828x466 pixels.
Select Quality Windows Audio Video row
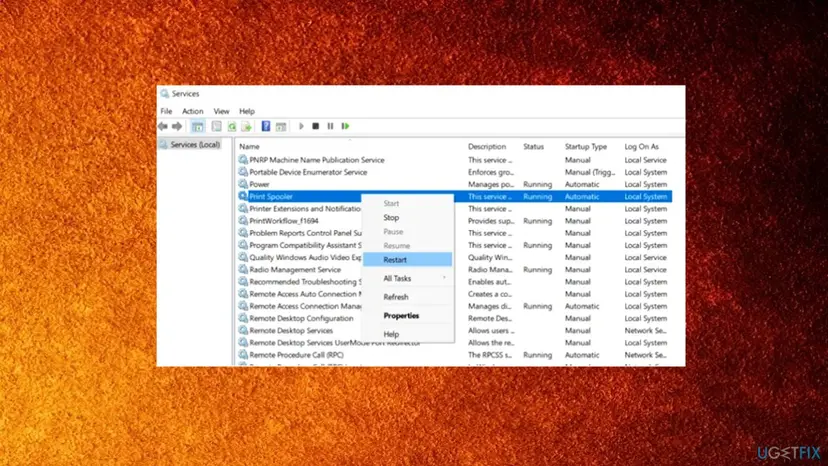(454, 257)
